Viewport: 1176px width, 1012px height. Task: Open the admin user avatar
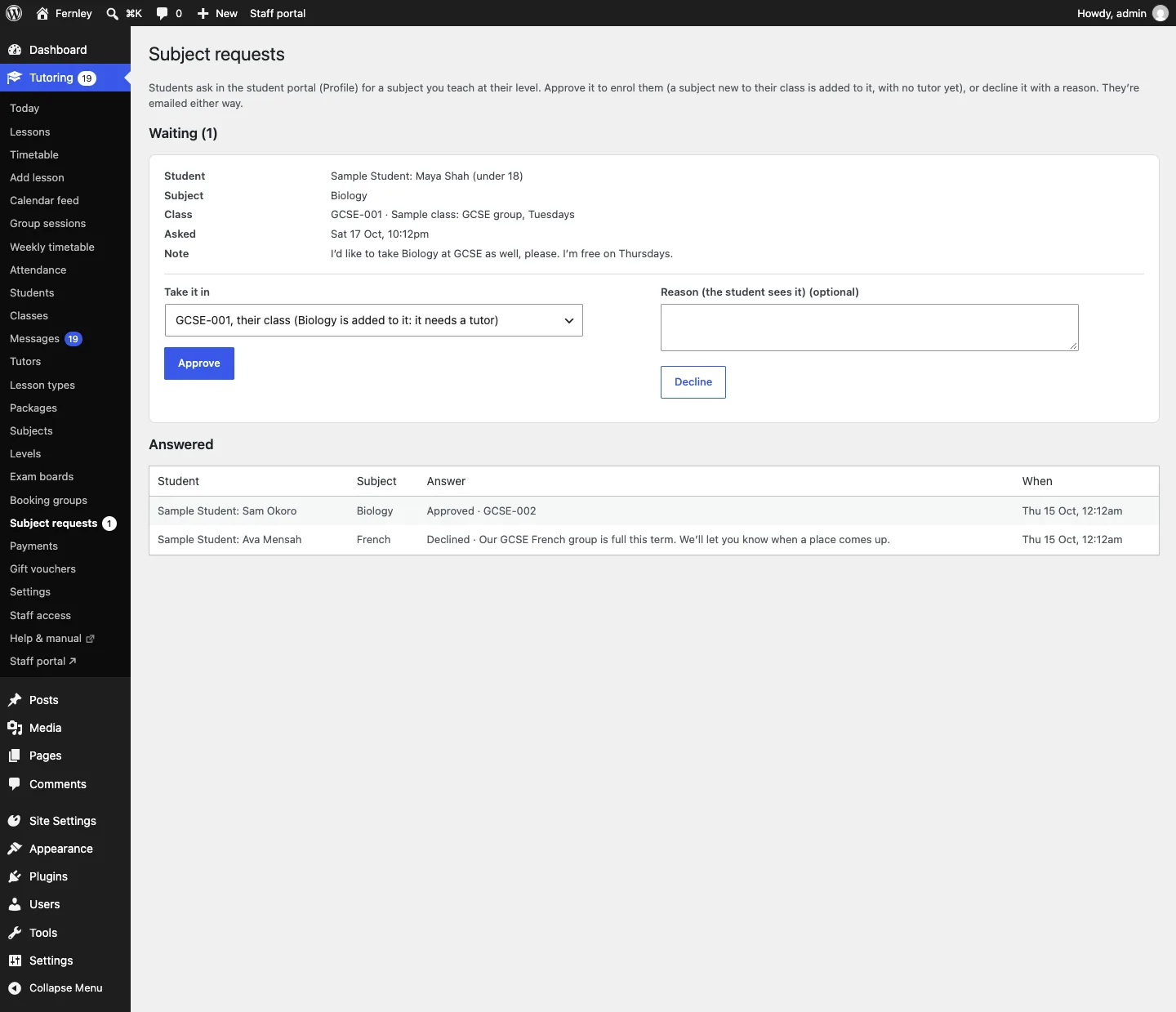[1160, 13]
